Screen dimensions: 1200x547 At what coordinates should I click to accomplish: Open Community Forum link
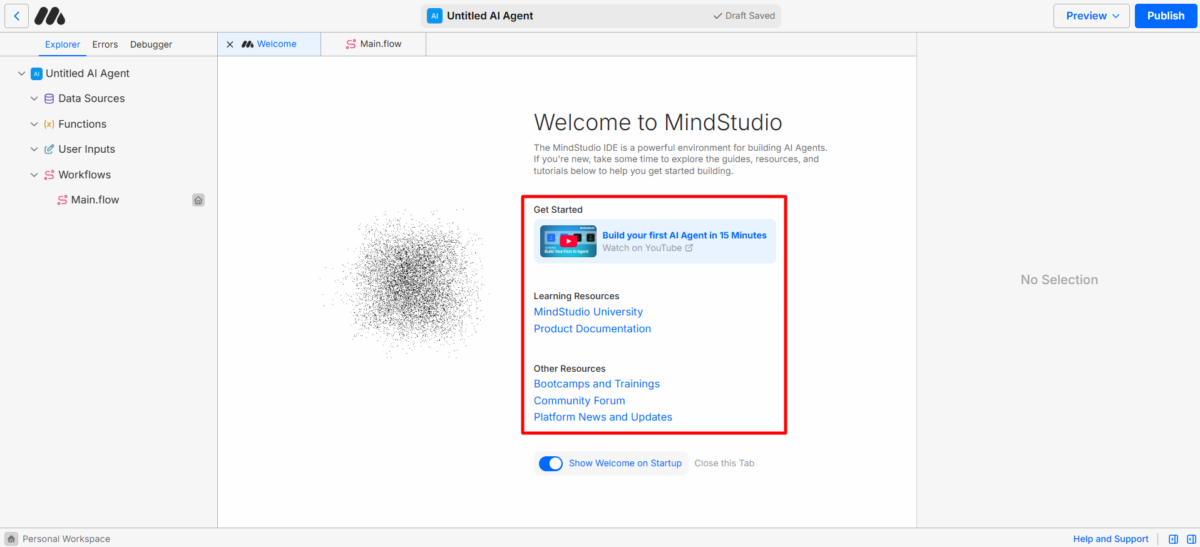click(x=579, y=401)
